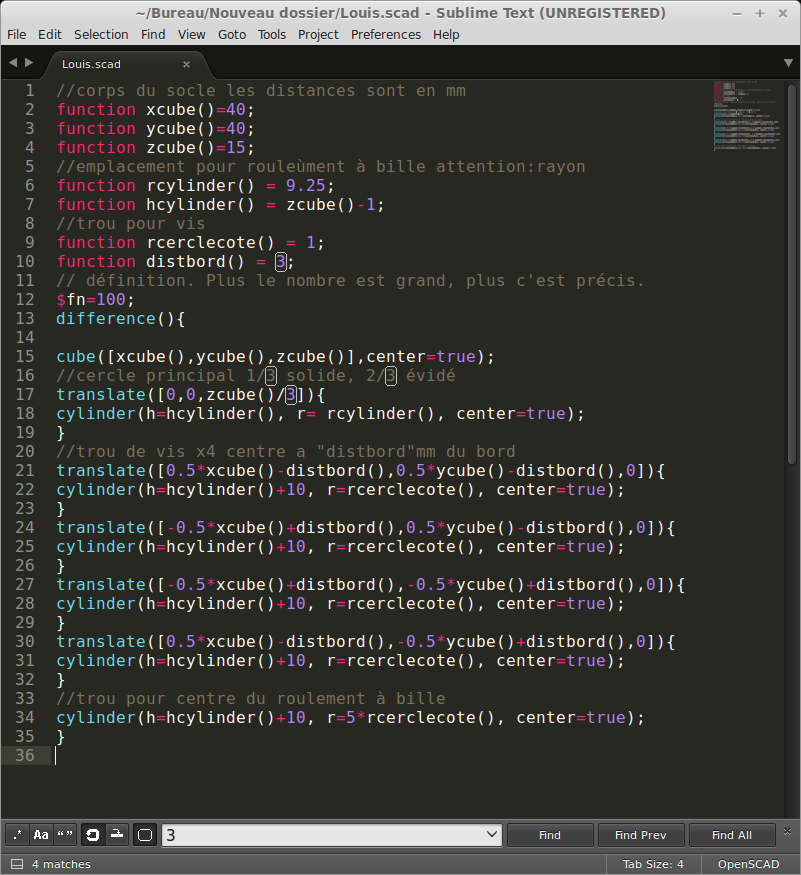Toggle whole word search option
The image size is (801, 875).
(x=65, y=835)
